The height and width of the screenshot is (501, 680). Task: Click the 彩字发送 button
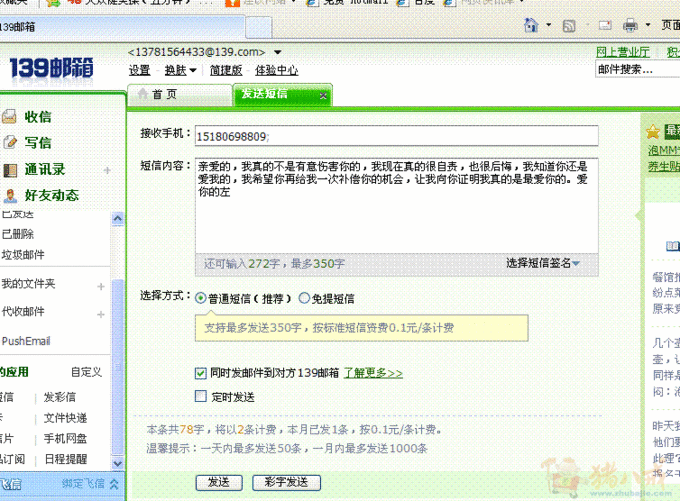click(x=286, y=482)
